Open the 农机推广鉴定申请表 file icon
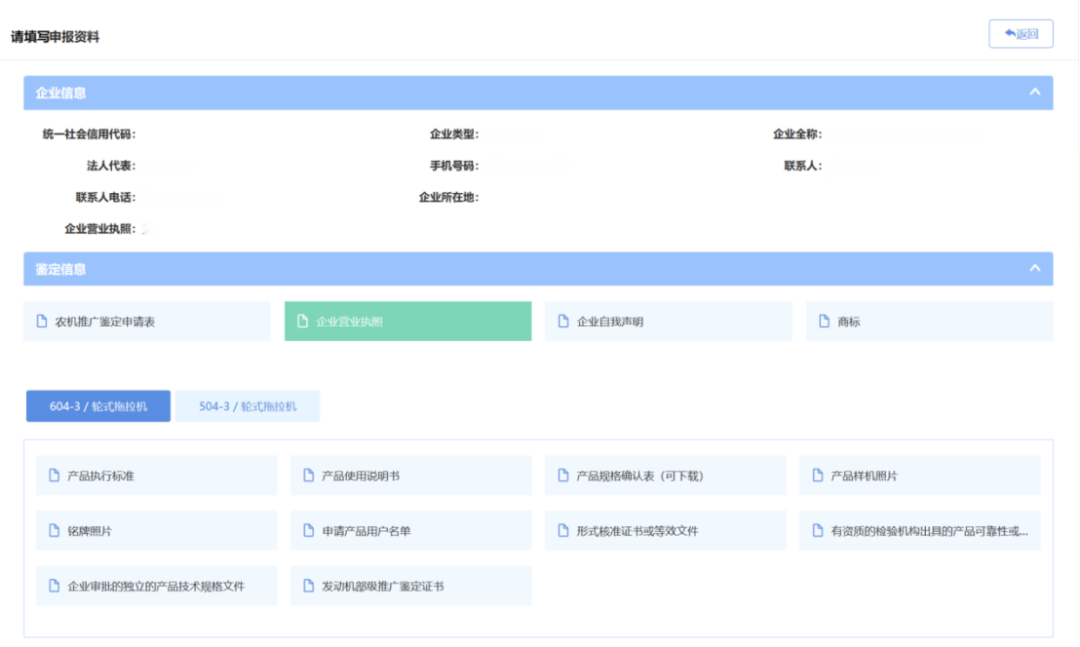This screenshot has width=1080, height=647. (42, 322)
